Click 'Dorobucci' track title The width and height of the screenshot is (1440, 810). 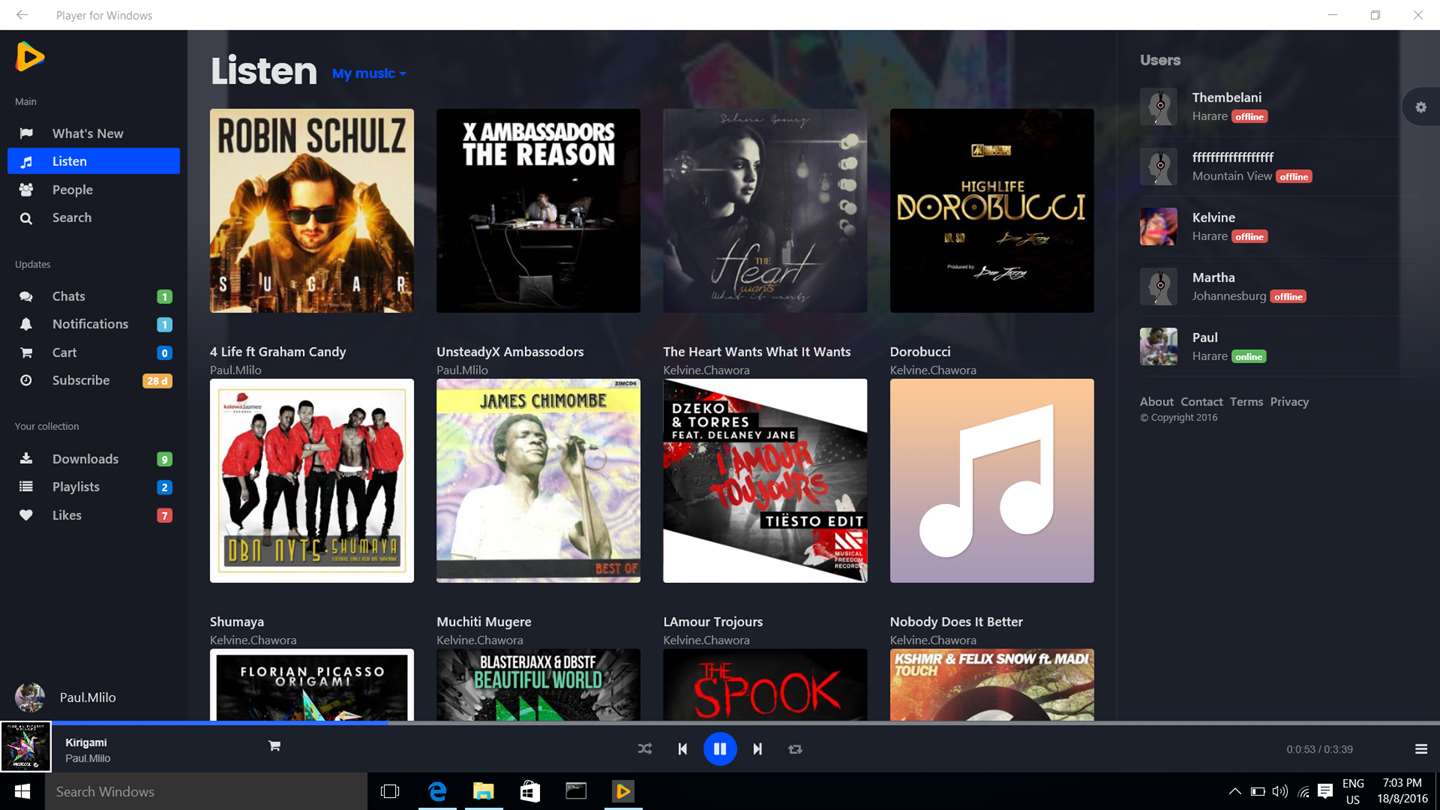tap(920, 352)
